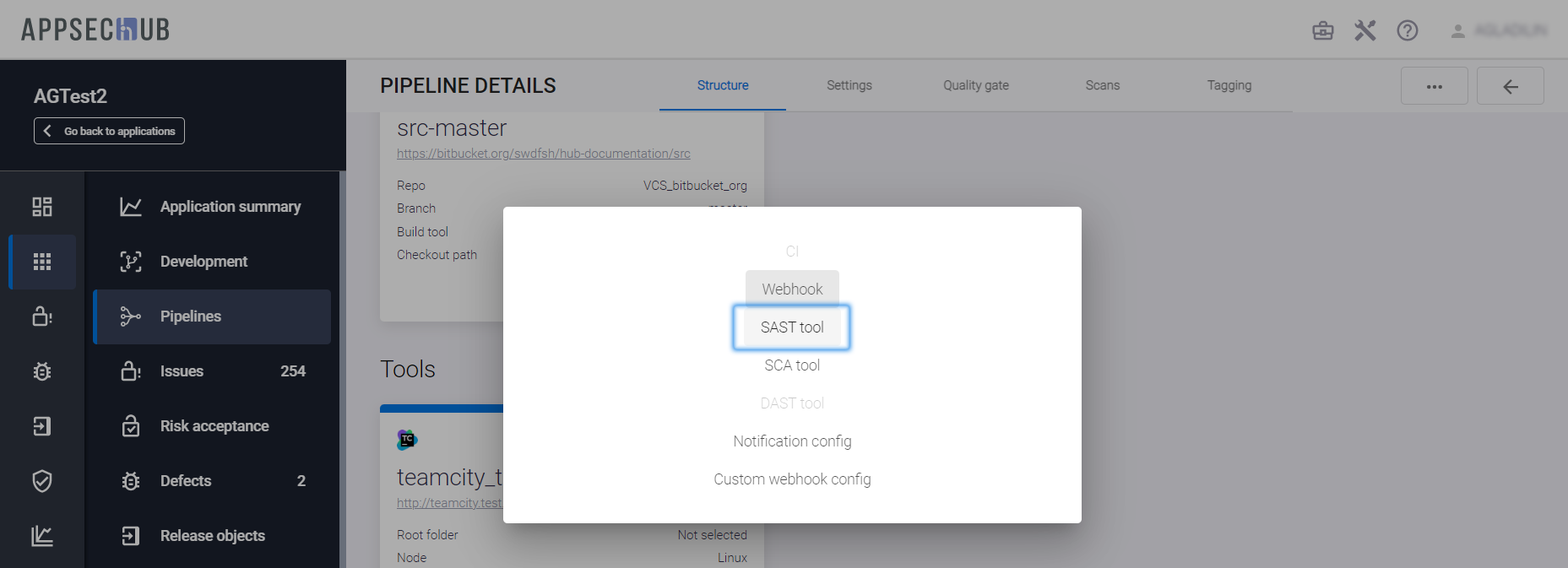
Task: Switch to the Settings tab
Action: point(849,85)
